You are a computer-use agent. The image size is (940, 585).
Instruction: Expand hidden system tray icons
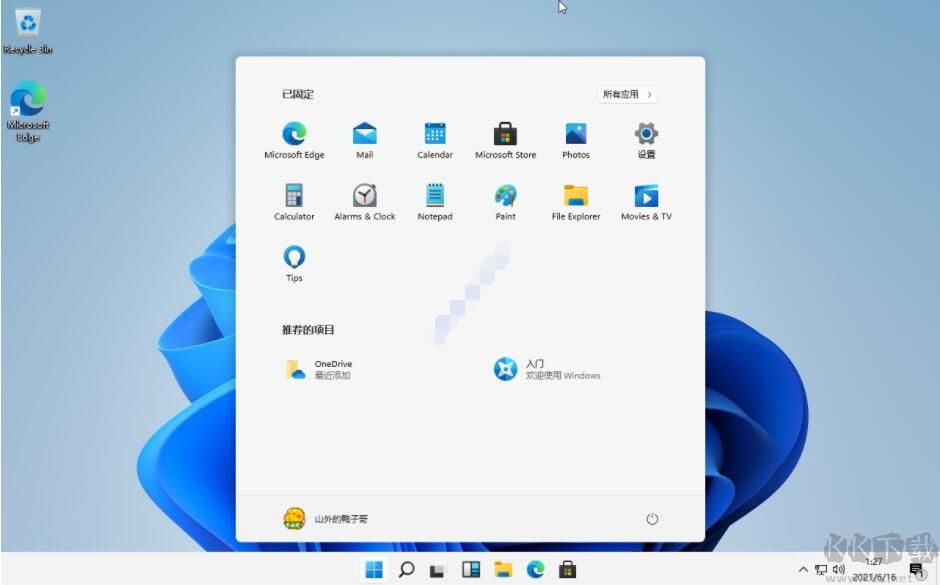tap(803, 569)
